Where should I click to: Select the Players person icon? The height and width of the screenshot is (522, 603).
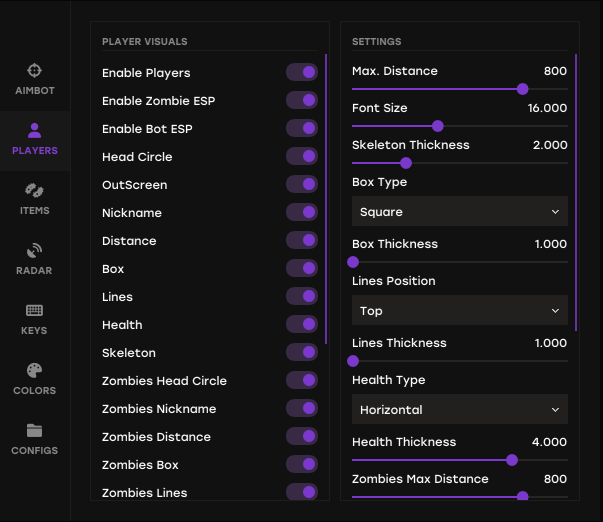(35, 130)
